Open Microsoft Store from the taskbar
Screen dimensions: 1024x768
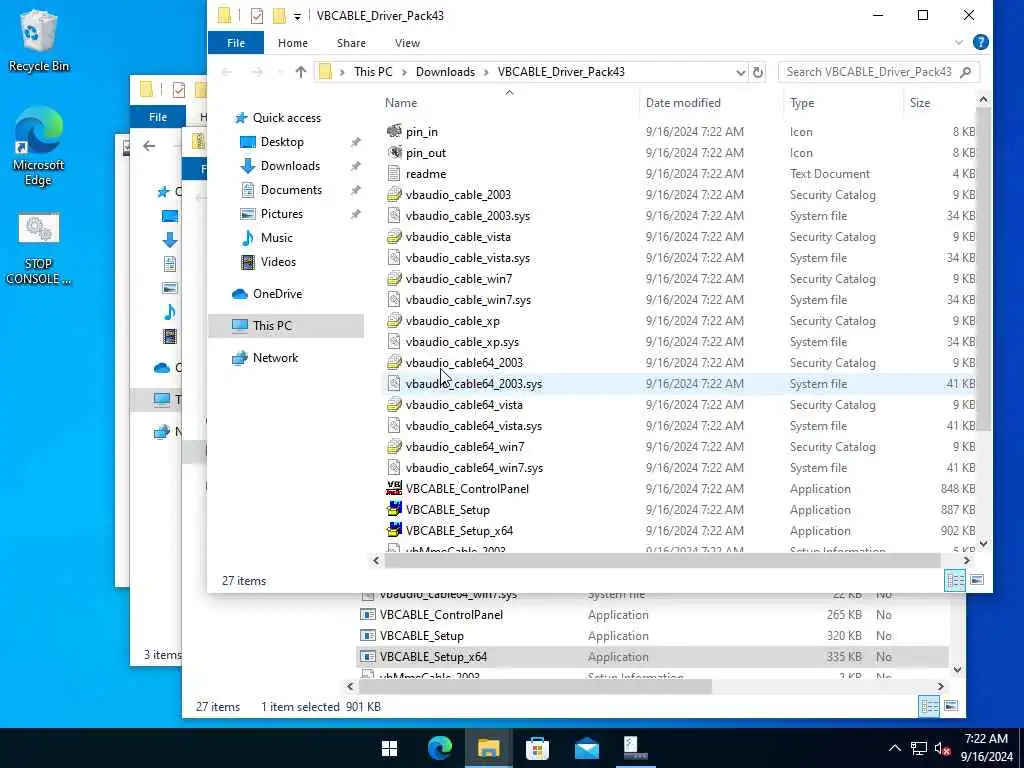(x=537, y=748)
